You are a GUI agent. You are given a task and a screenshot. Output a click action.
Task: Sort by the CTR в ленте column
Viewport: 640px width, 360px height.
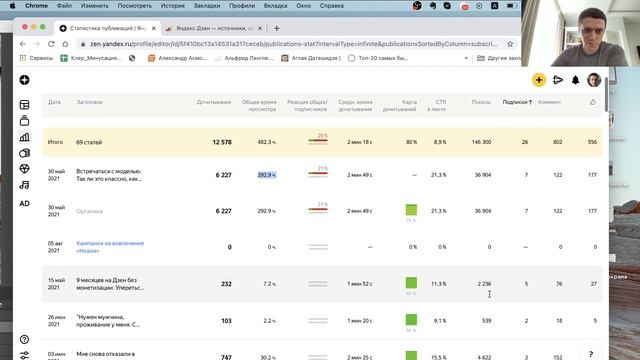pyautogui.click(x=437, y=105)
